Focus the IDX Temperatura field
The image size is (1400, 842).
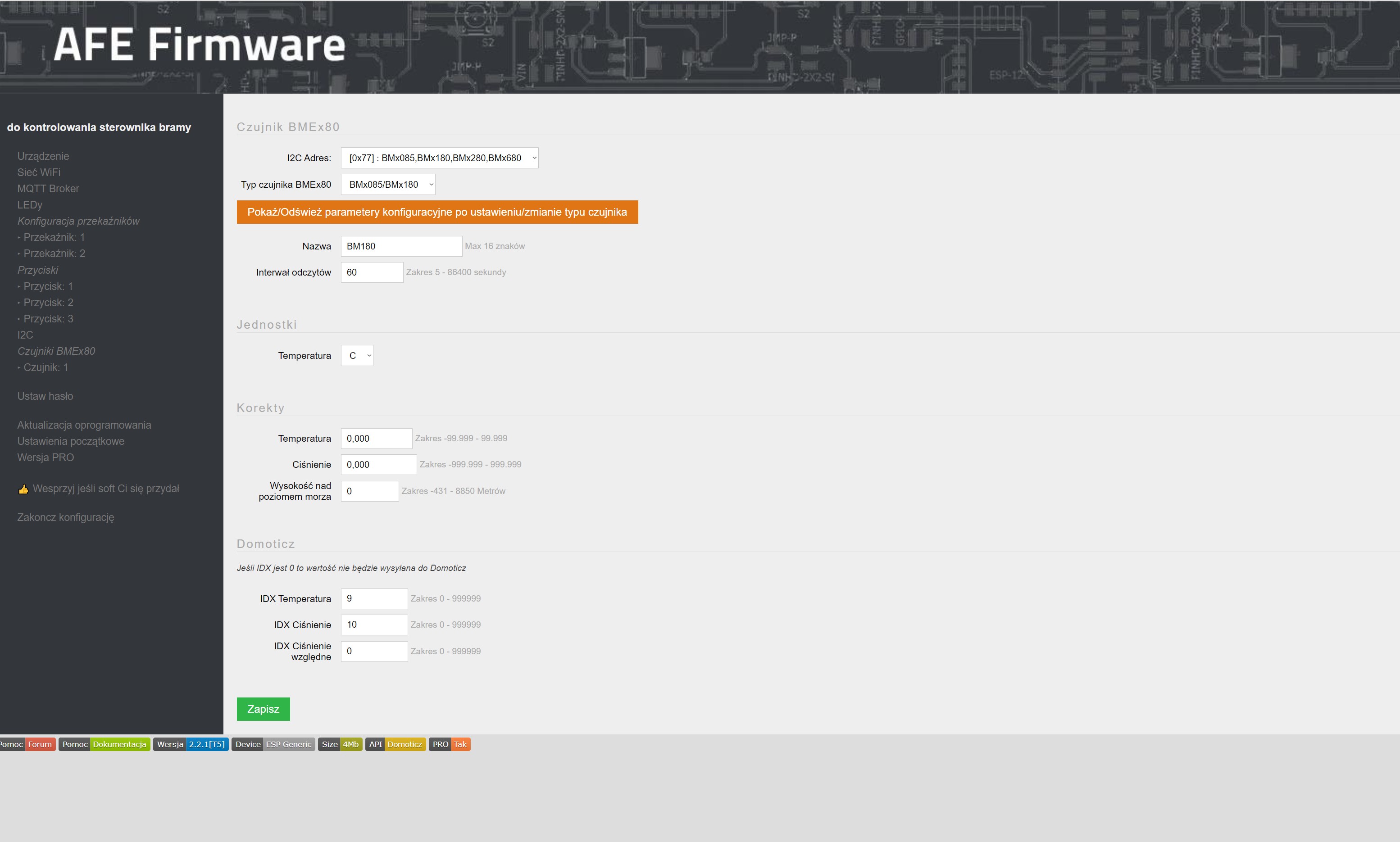click(373, 598)
